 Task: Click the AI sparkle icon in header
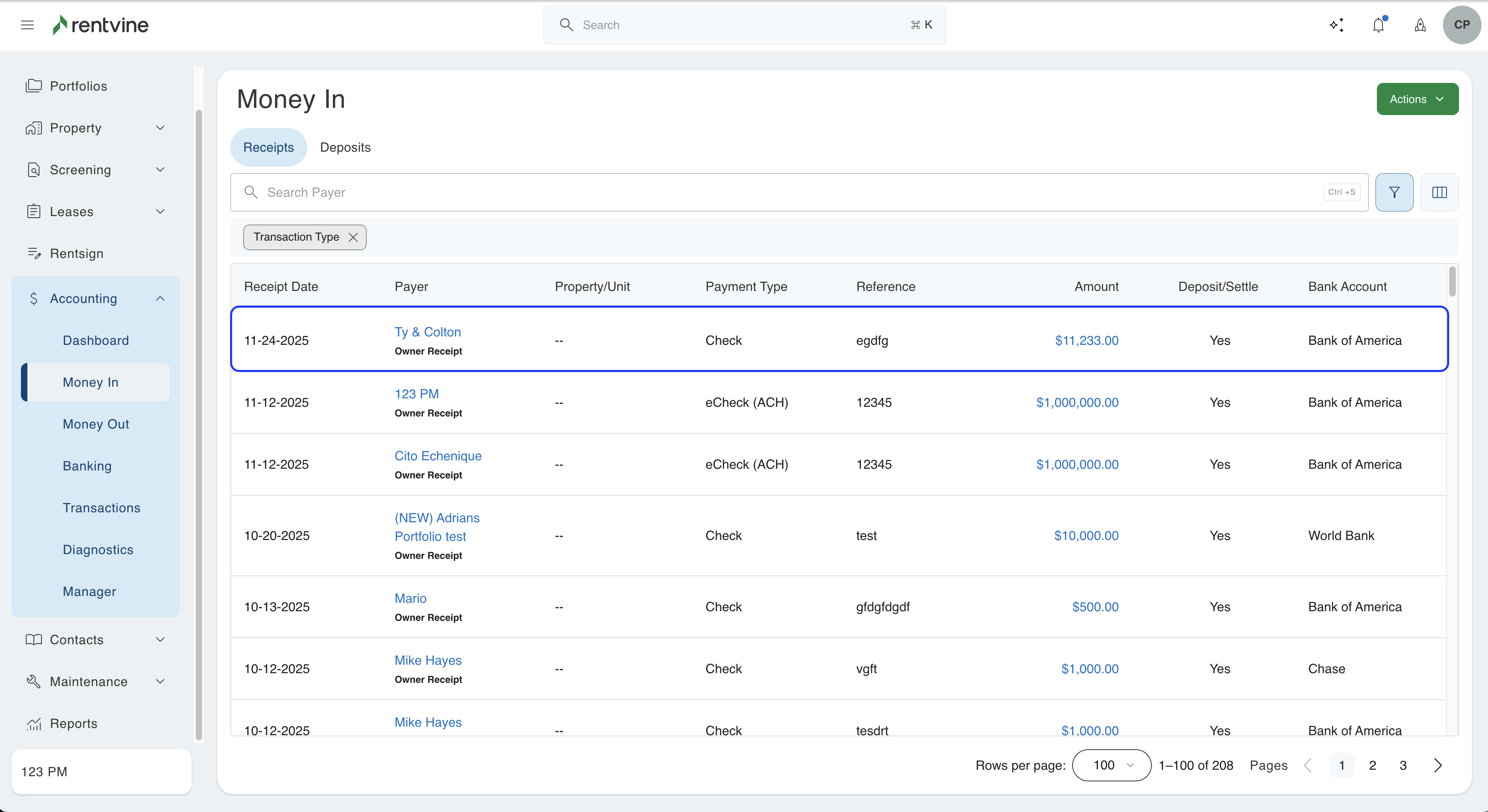click(1336, 25)
